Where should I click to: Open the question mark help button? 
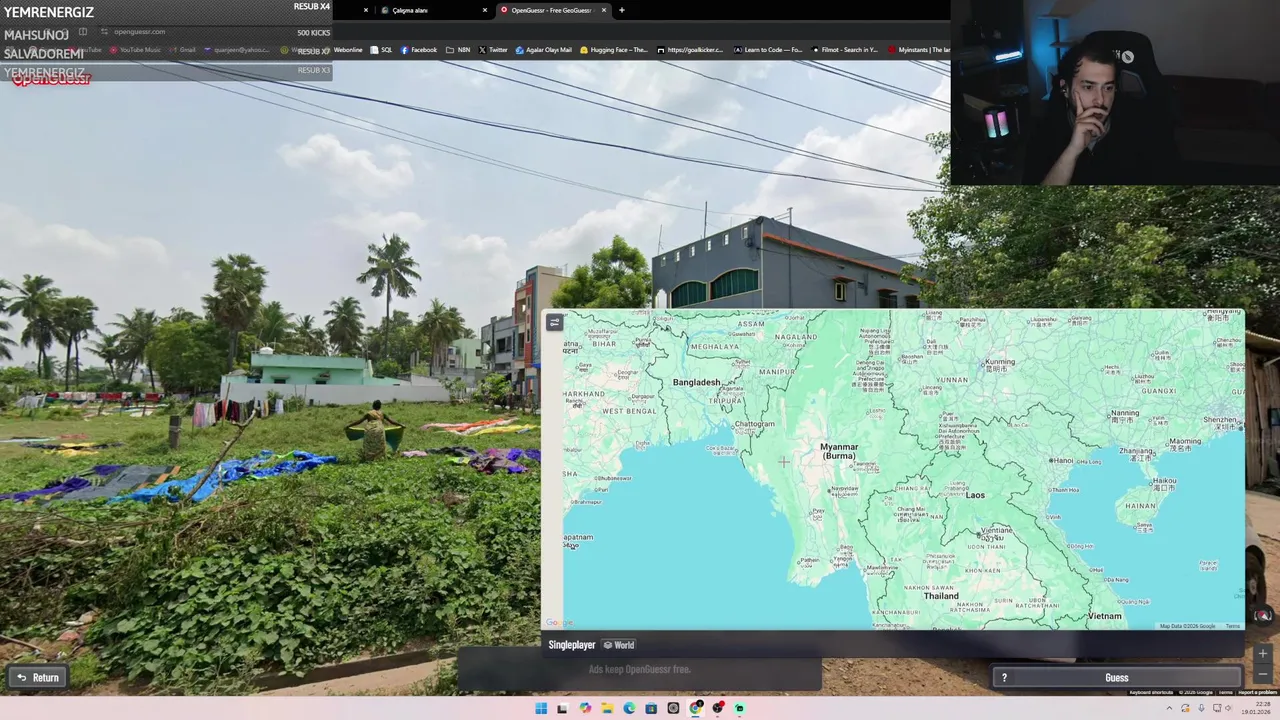(x=1004, y=678)
